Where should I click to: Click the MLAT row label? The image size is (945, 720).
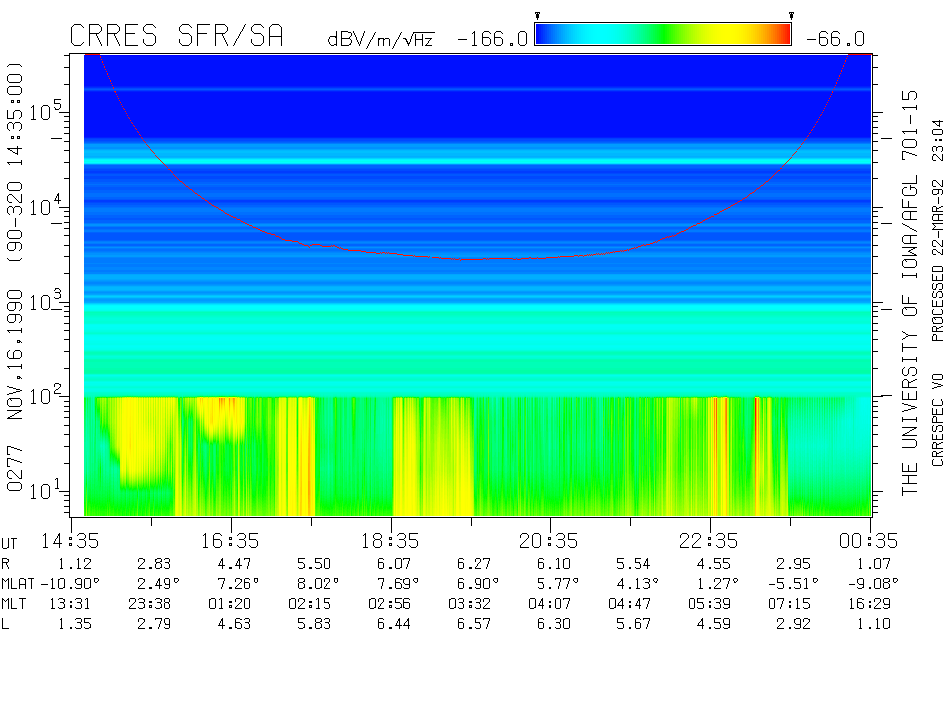point(19,583)
